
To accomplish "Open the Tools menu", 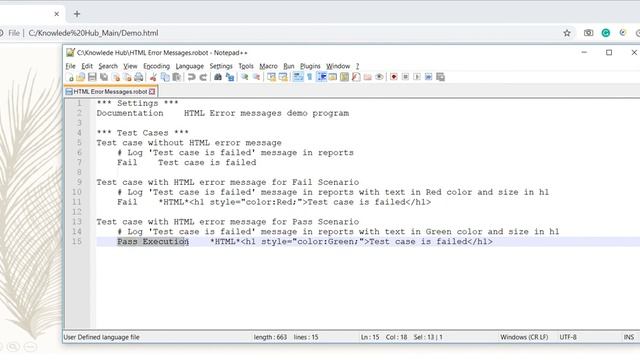I will pos(246,66).
